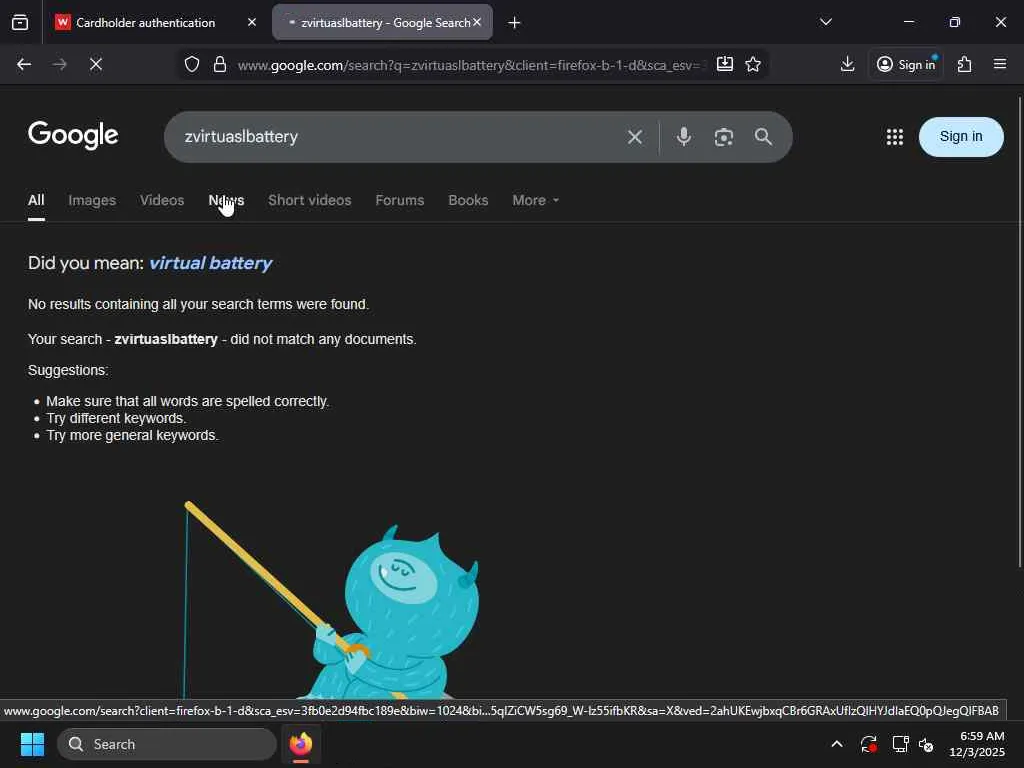Image resolution: width=1024 pixels, height=768 pixels.
Task: Go to Google homepage via logo
Action: pos(73,135)
